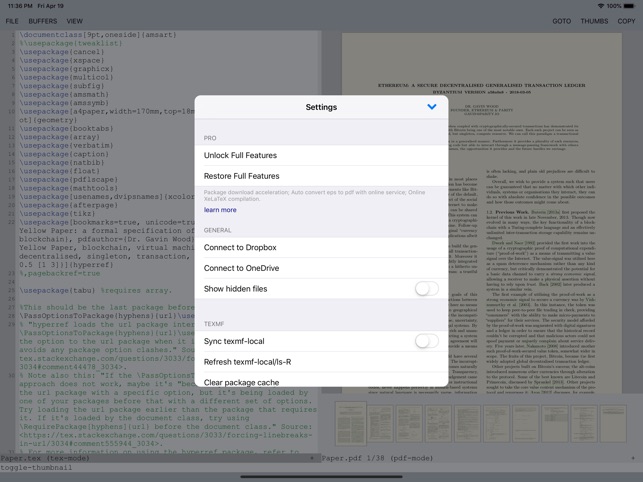Select the first PDF page thumbnail
The width and height of the screenshot is (643, 482).
tap(351, 425)
